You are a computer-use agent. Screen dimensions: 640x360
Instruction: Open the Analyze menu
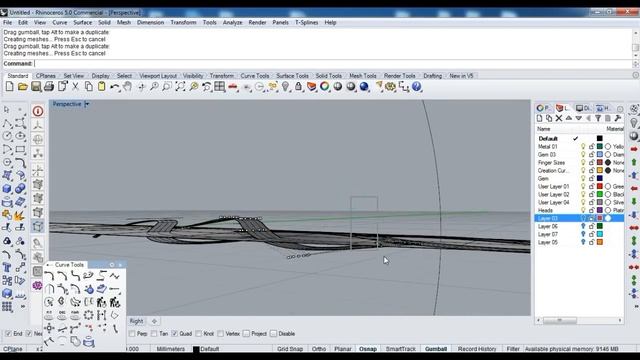coord(232,22)
